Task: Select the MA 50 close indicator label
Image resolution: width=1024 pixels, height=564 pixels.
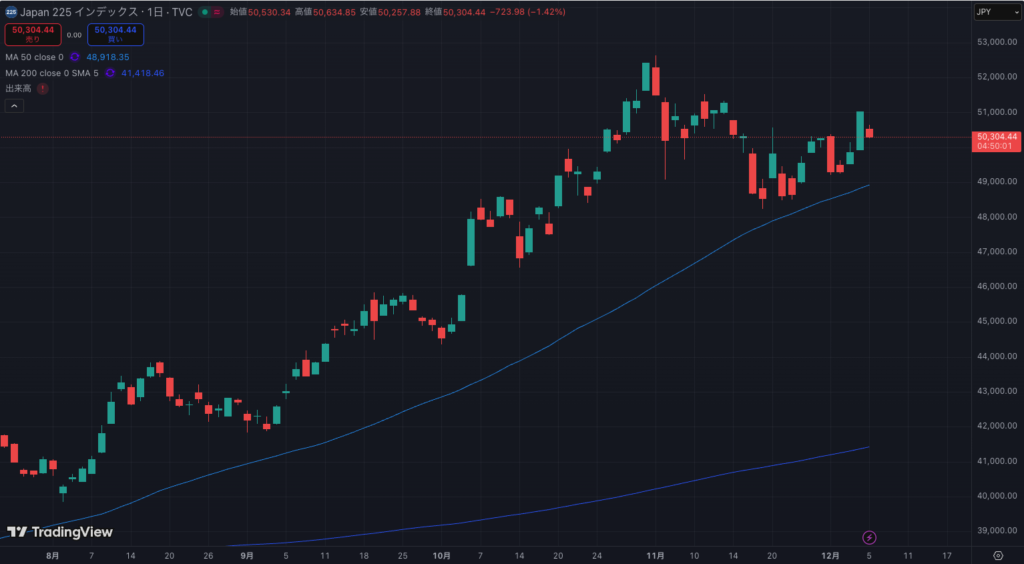Action: (34, 57)
